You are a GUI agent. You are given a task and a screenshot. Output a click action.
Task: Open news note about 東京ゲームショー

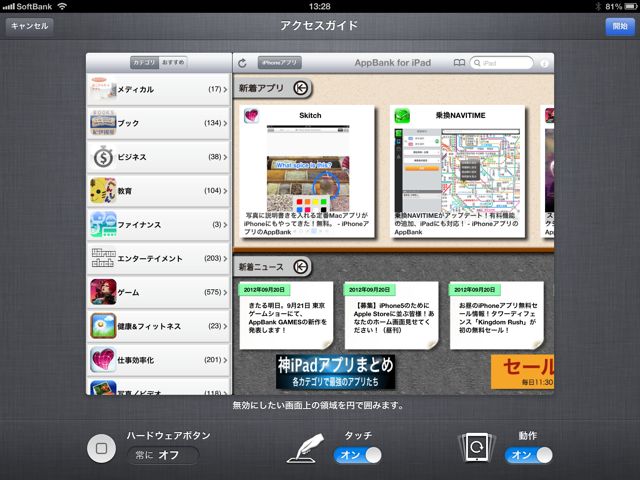point(286,316)
